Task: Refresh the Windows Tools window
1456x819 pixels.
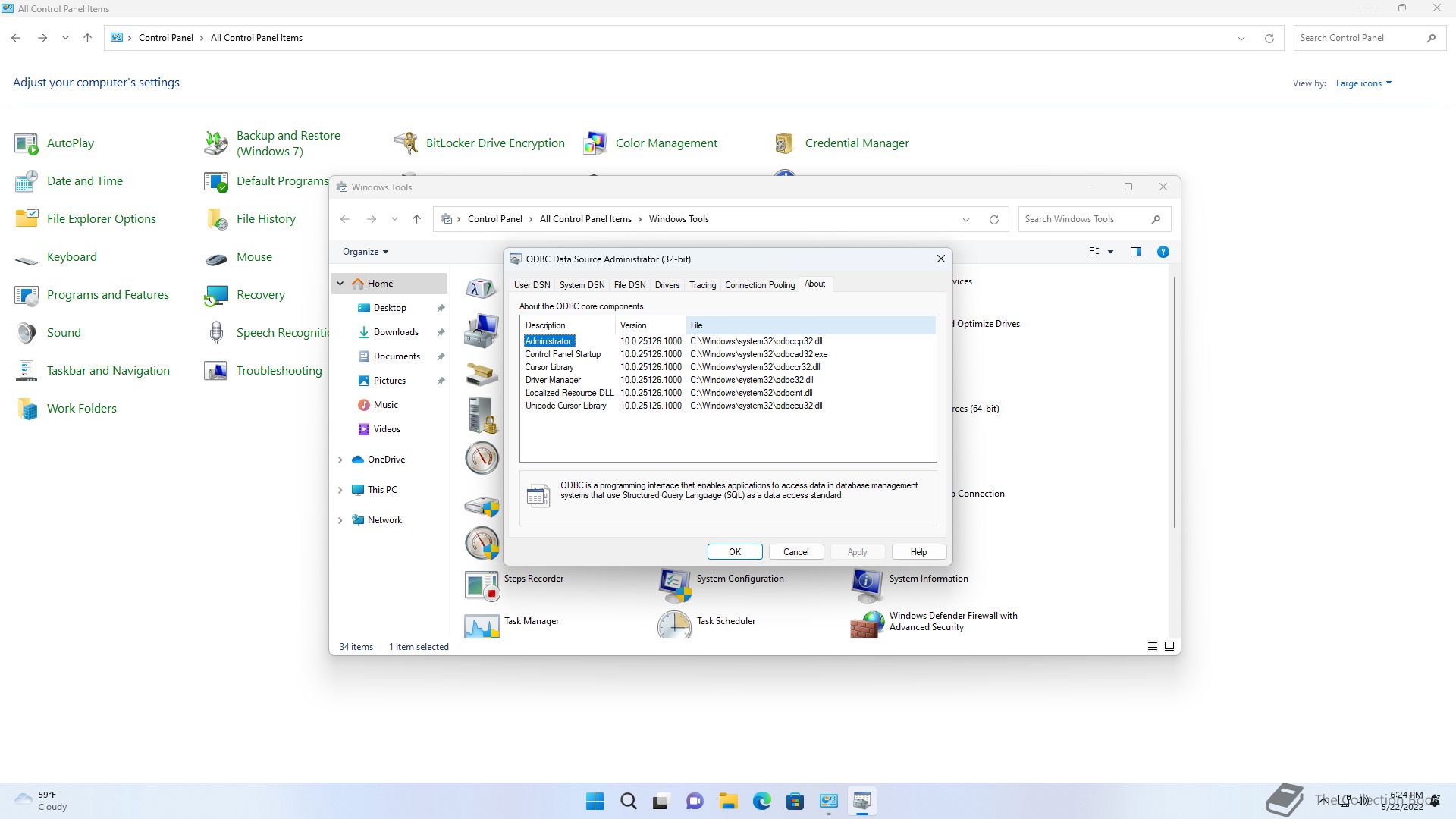Action: click(994, 220)
